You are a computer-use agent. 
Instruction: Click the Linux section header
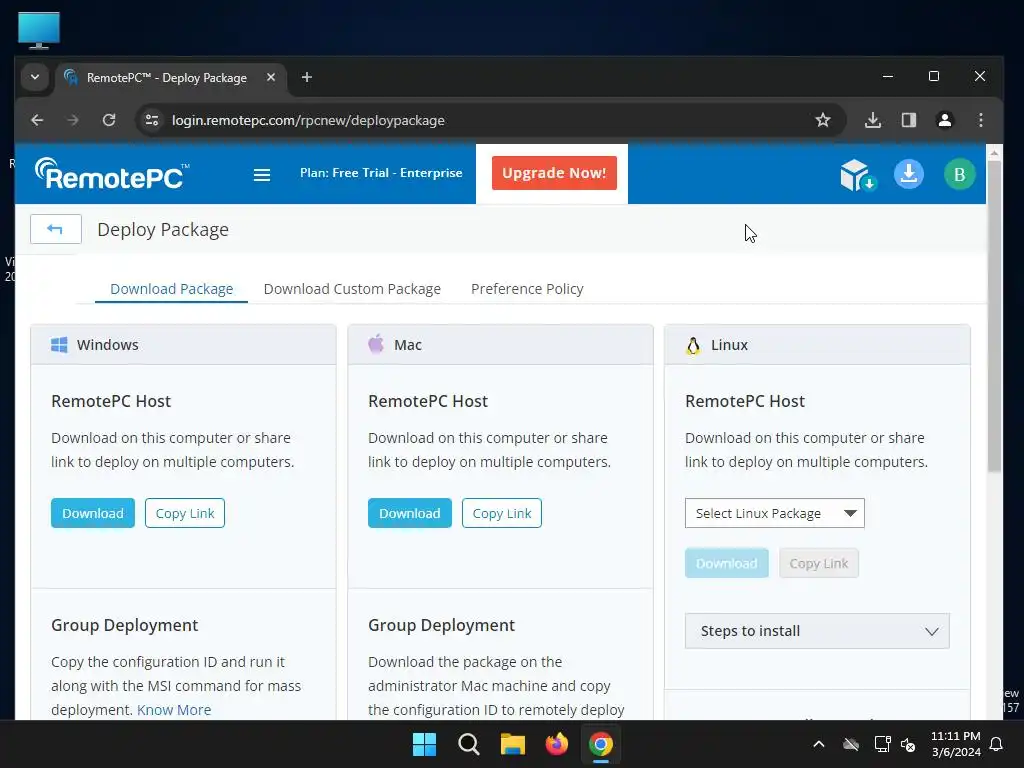point(817,345)
